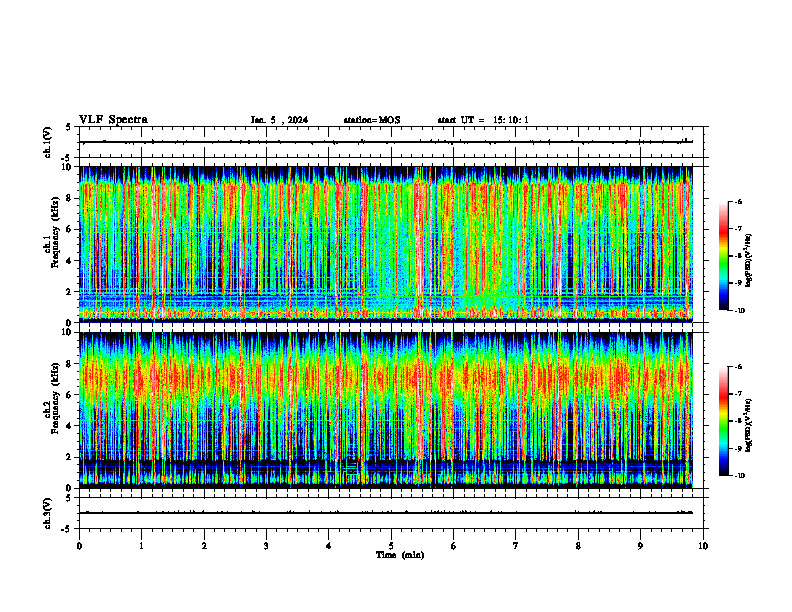
Task: Click the ch.2 spectrogram color bar
Action: [724, 421]
